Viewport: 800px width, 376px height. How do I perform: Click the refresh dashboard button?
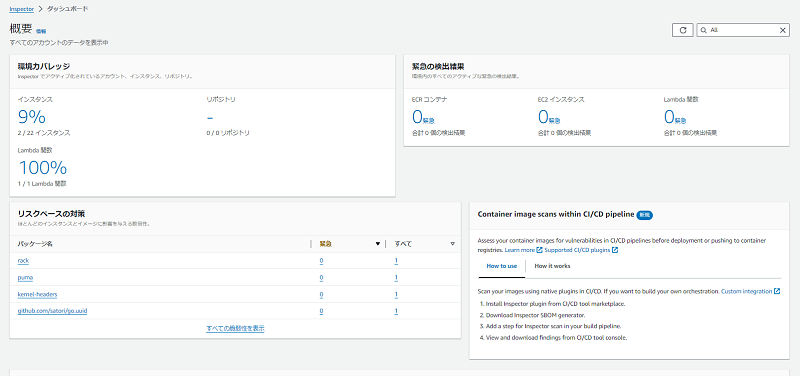683,30
